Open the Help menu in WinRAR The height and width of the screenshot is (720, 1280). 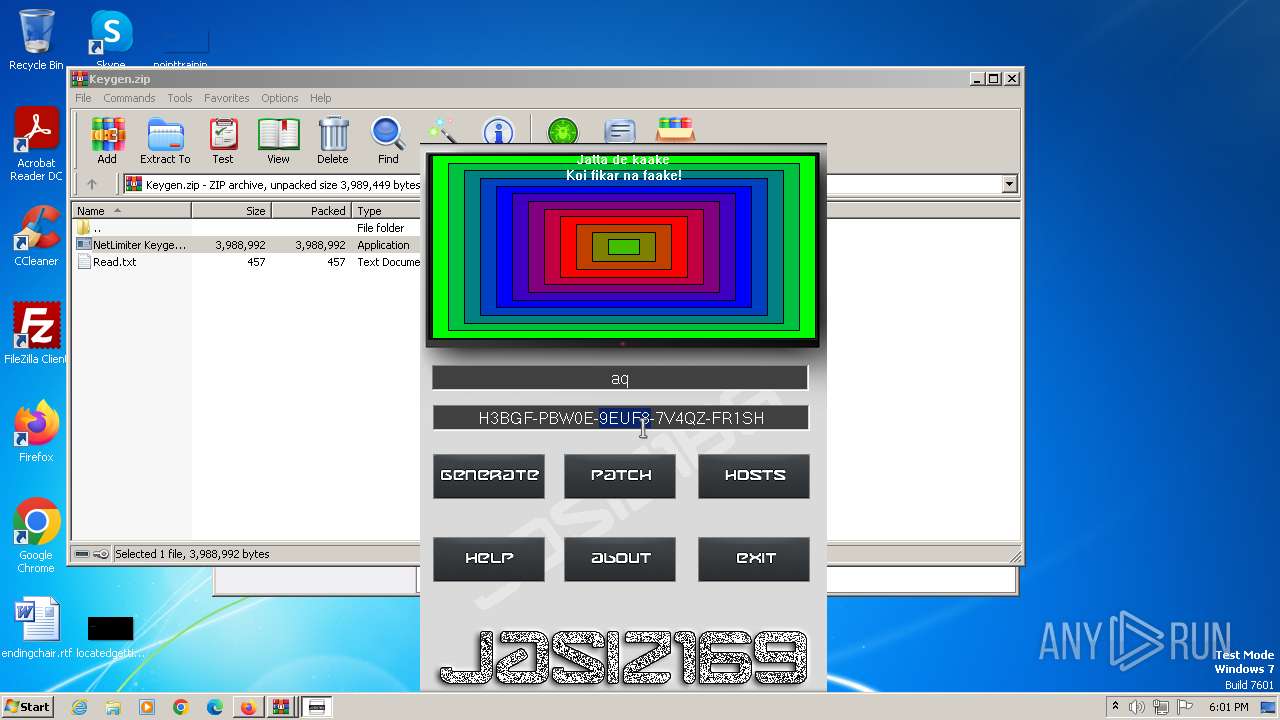pos(320,98)
